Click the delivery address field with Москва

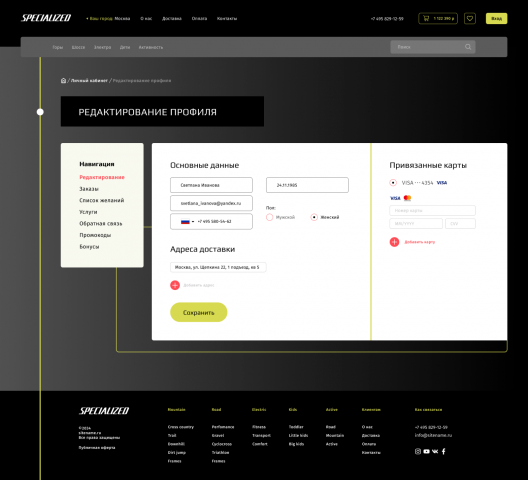point(218,267)
